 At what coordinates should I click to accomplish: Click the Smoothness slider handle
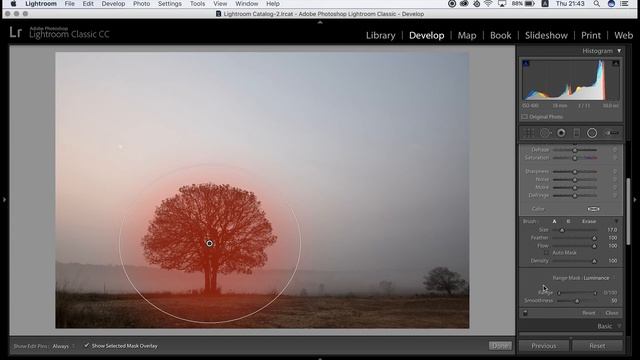tap(577, 301)
